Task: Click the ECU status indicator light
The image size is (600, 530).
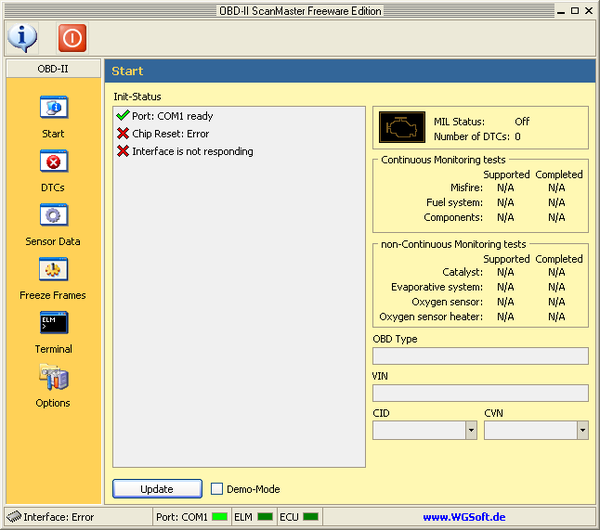Action: (311, 517)
